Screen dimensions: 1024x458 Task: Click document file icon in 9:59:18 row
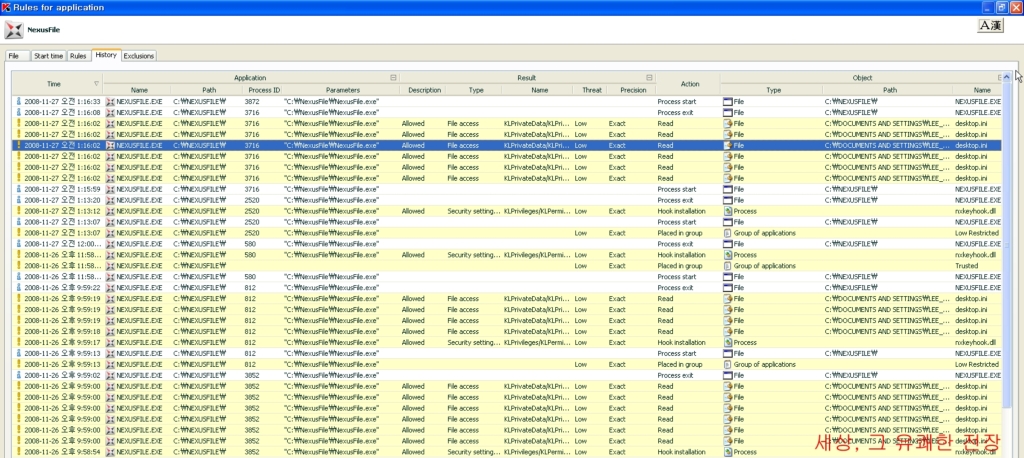[x=728, y=332]
